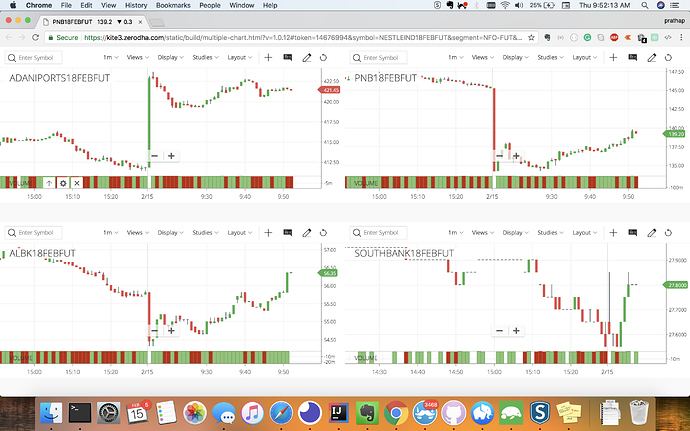Open the Window menu
Image resolution: width=690 pixels, height=431 pixels.
tap(242, 5)
